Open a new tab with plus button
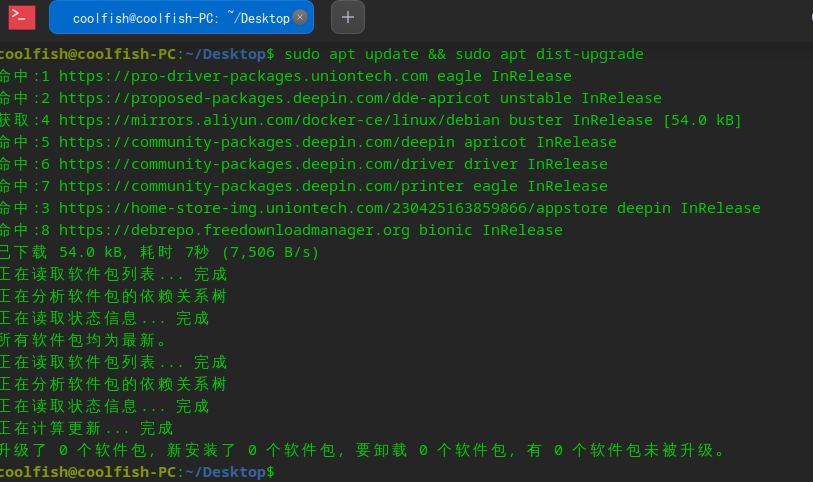813x482 pixels. pos(348,17)
